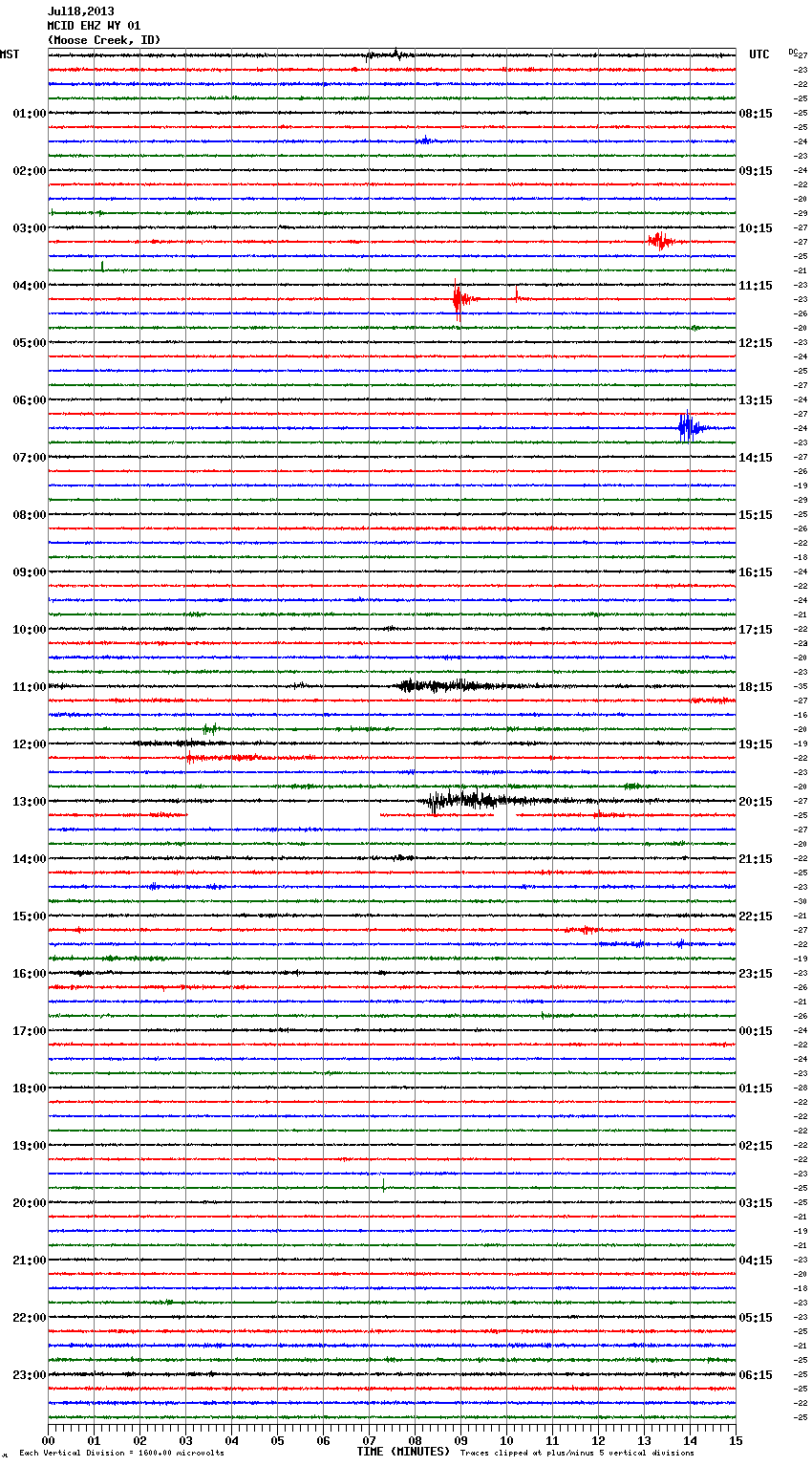The width and height of the screenshot is (812, 1466).
Task: Select the x-axis minute tick label 03
Action: [x=185, y=1440]
